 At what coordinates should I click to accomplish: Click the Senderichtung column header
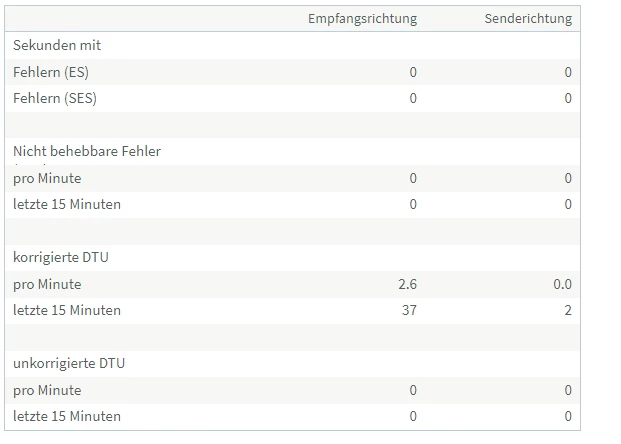pyautogui.click(x=528, y=19)
